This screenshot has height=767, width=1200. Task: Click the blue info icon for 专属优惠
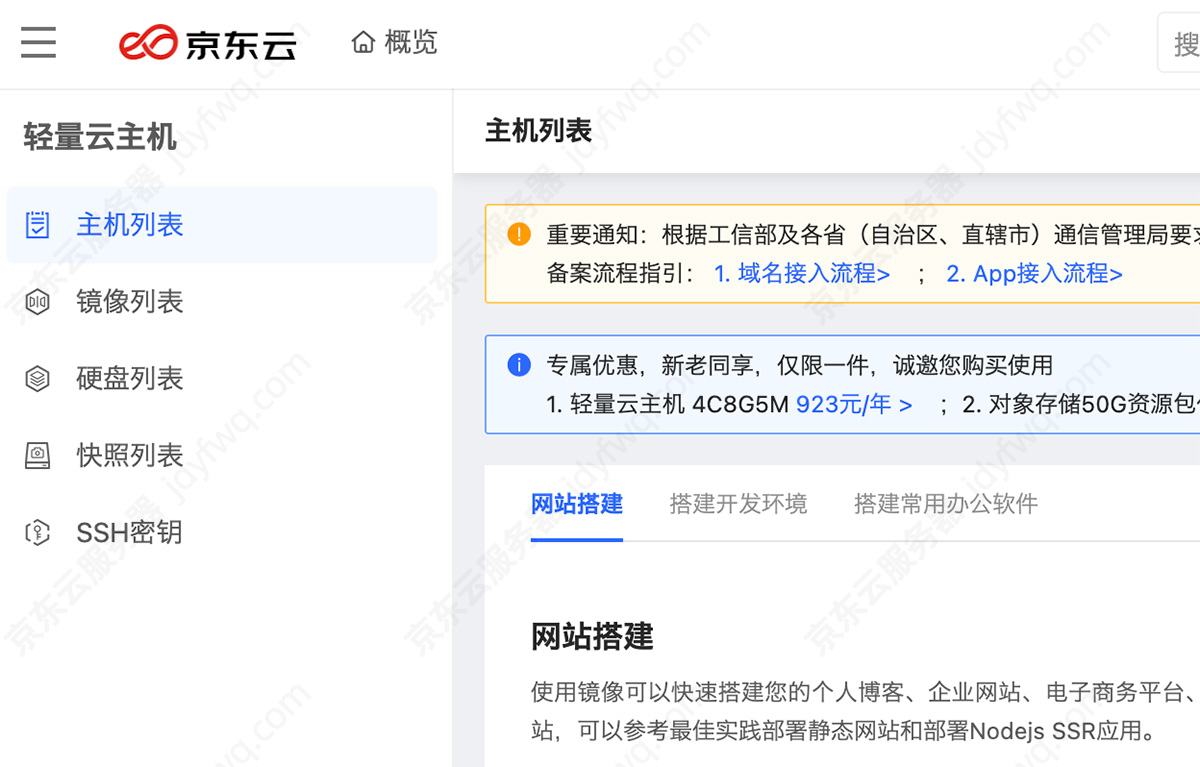(519, 365)
